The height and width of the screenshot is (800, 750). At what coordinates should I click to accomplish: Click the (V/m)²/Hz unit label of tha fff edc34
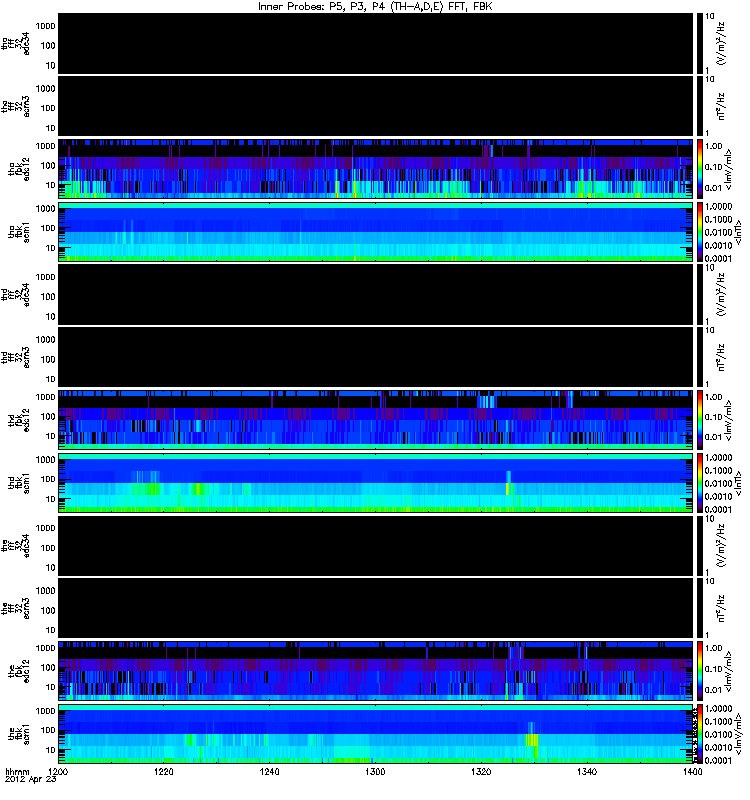point(722,43)
